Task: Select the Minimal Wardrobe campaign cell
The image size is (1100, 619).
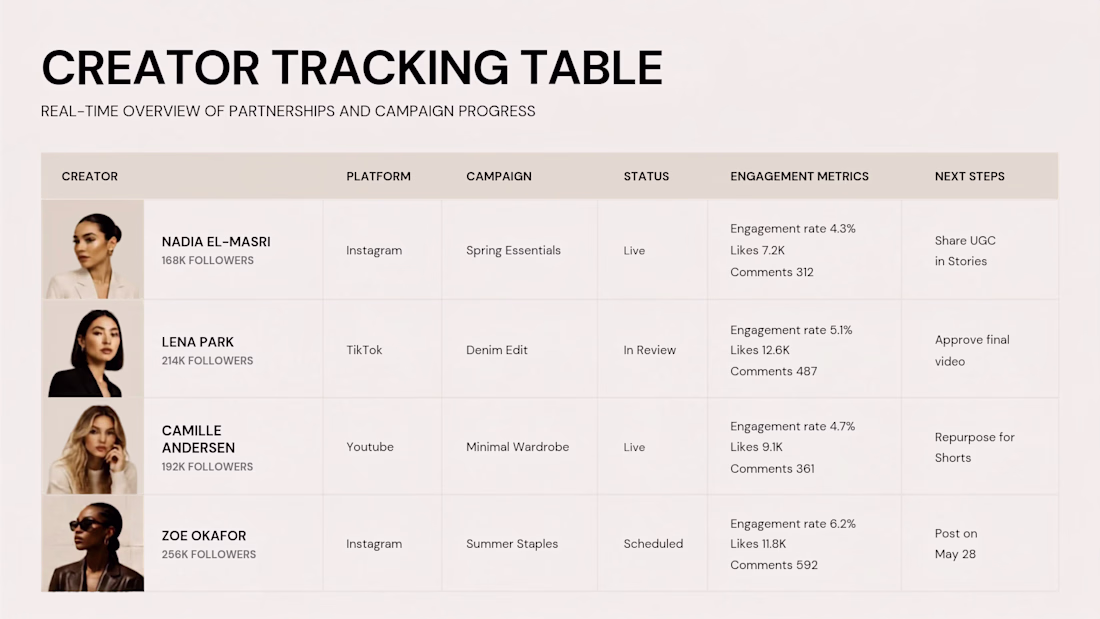Action: pyautogui.click(x=518, y=447)
